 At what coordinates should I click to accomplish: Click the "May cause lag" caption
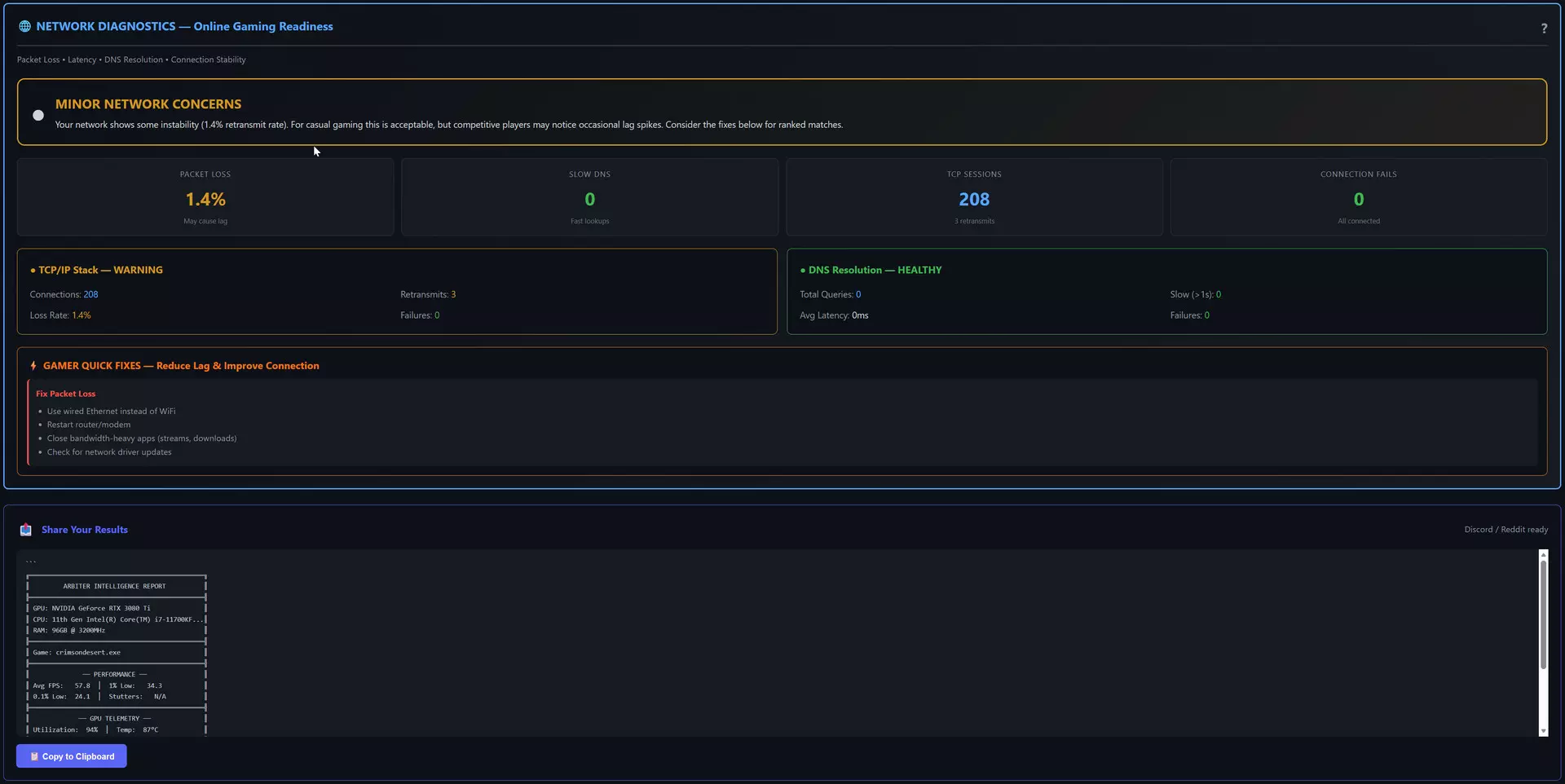(205, 221)
